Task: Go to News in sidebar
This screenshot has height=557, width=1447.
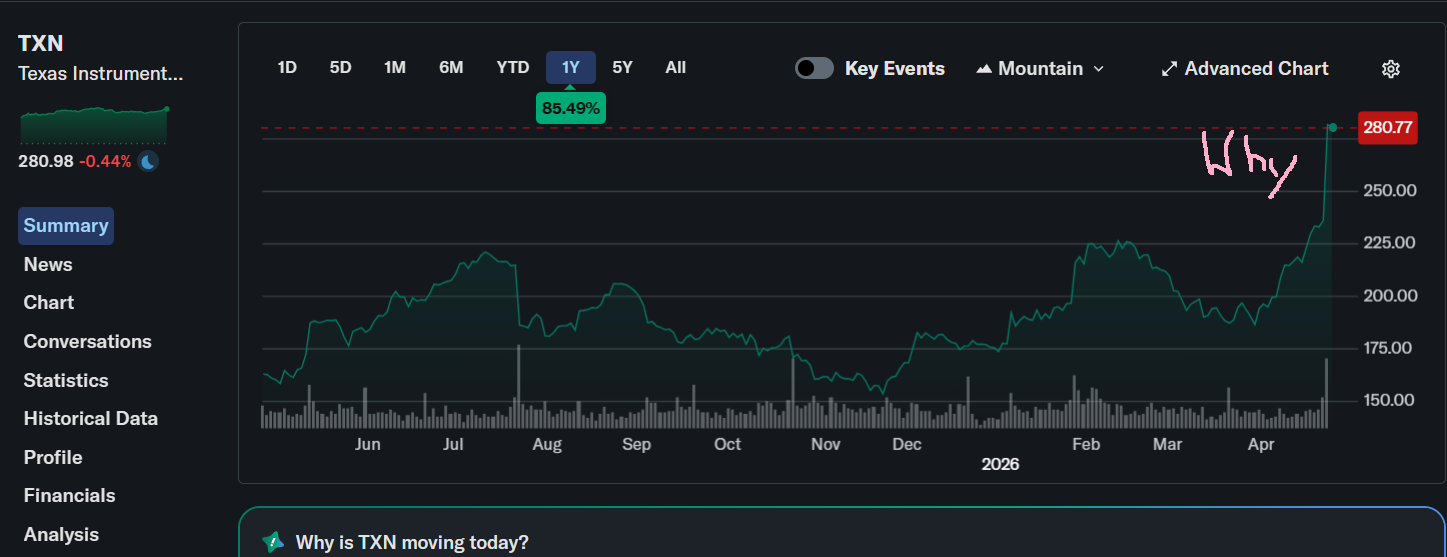Action: coord(48,265)
